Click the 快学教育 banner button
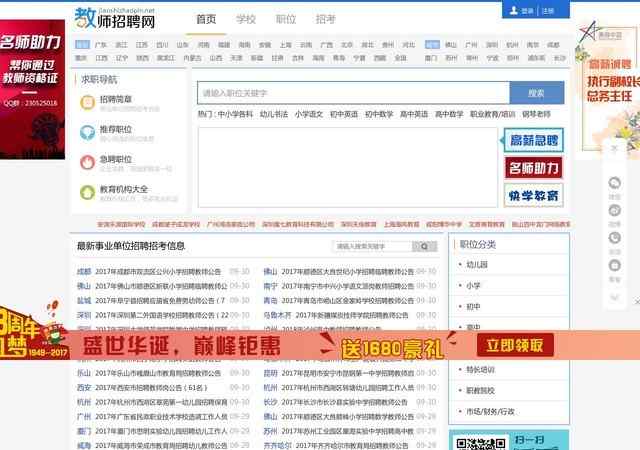 click(534, 195)
